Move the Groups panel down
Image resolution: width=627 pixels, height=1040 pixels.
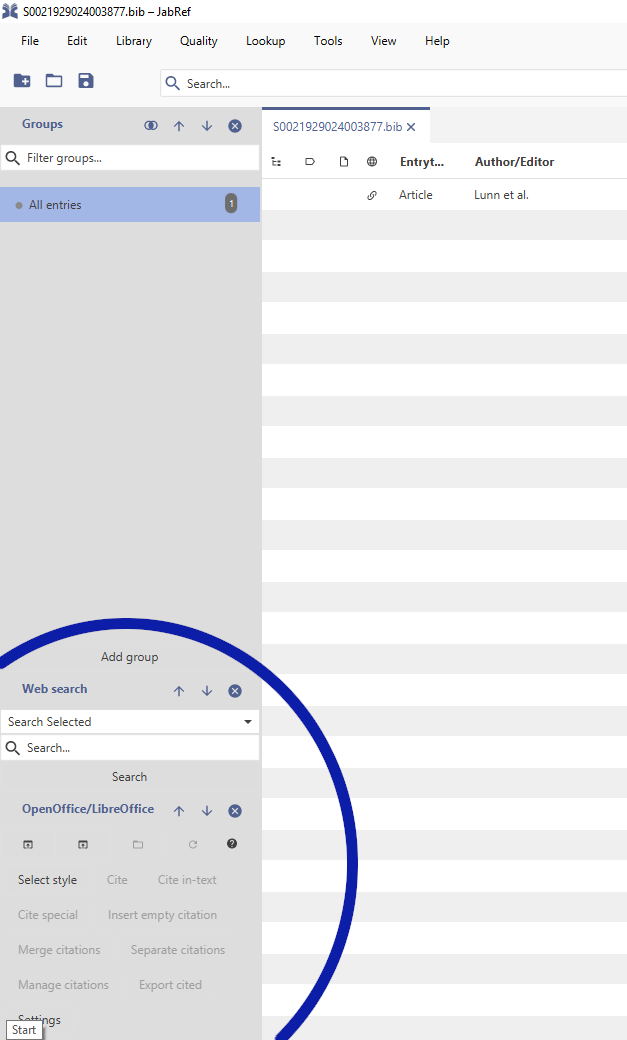(x=207, y=126)
